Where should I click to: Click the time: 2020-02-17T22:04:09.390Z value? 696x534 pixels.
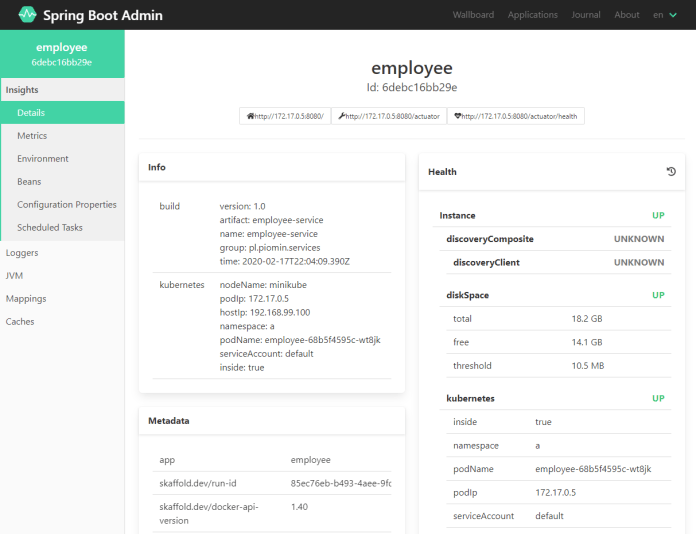pyautogui.click(x=285, y=261)
